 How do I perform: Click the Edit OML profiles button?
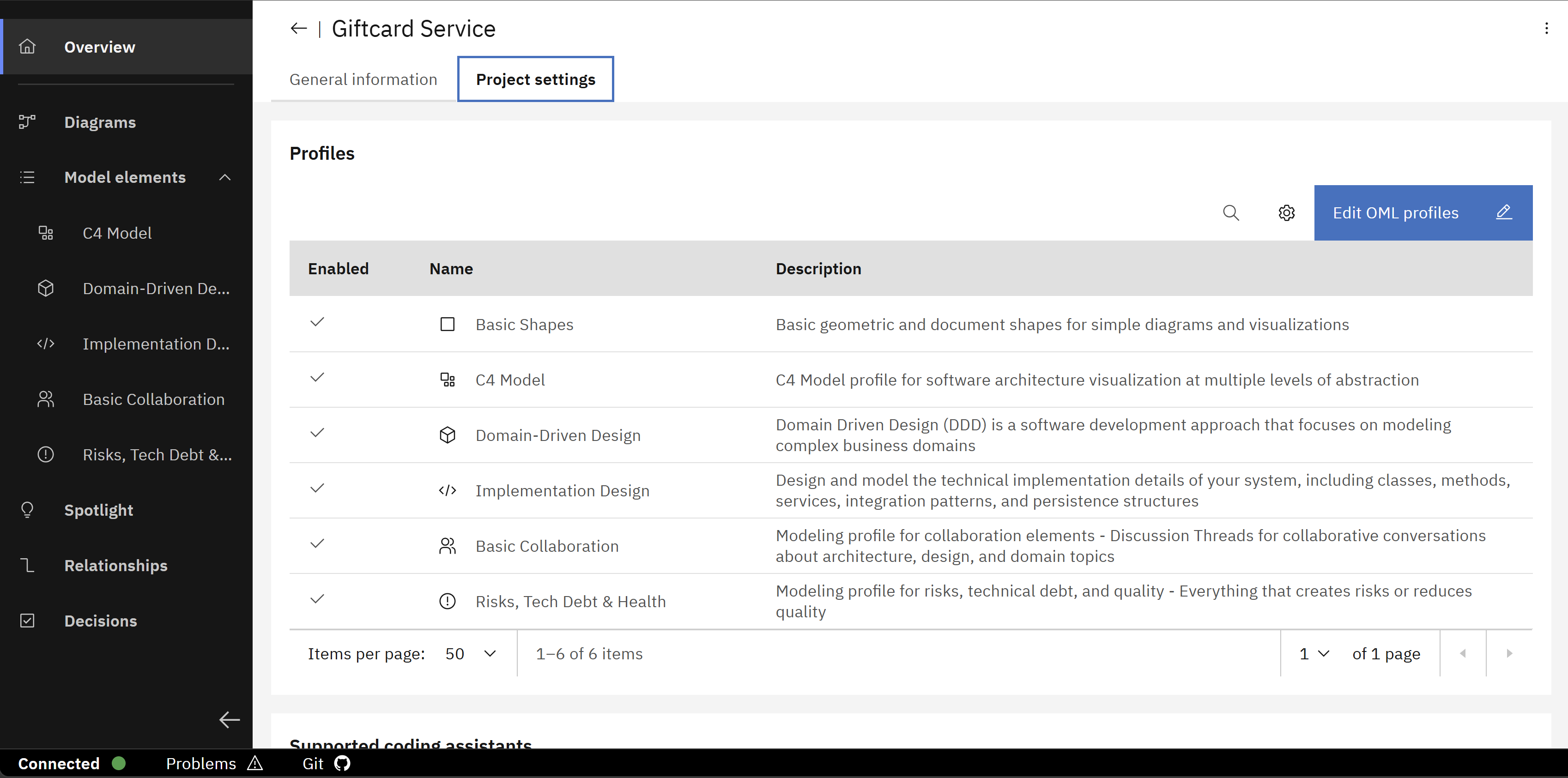1423,213
